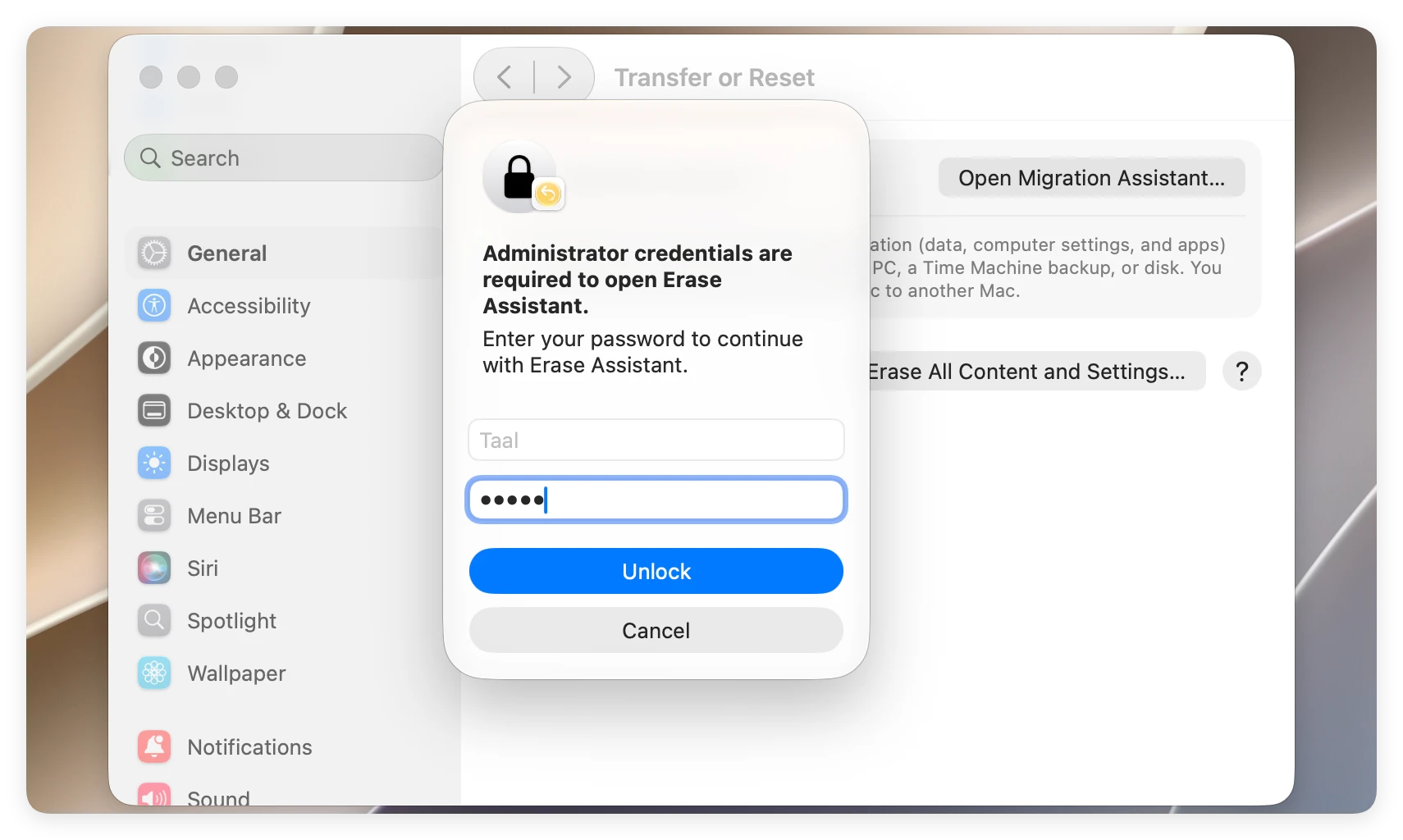
Task: Select Accessibility in the sidebar
Action: coord(249,305)
